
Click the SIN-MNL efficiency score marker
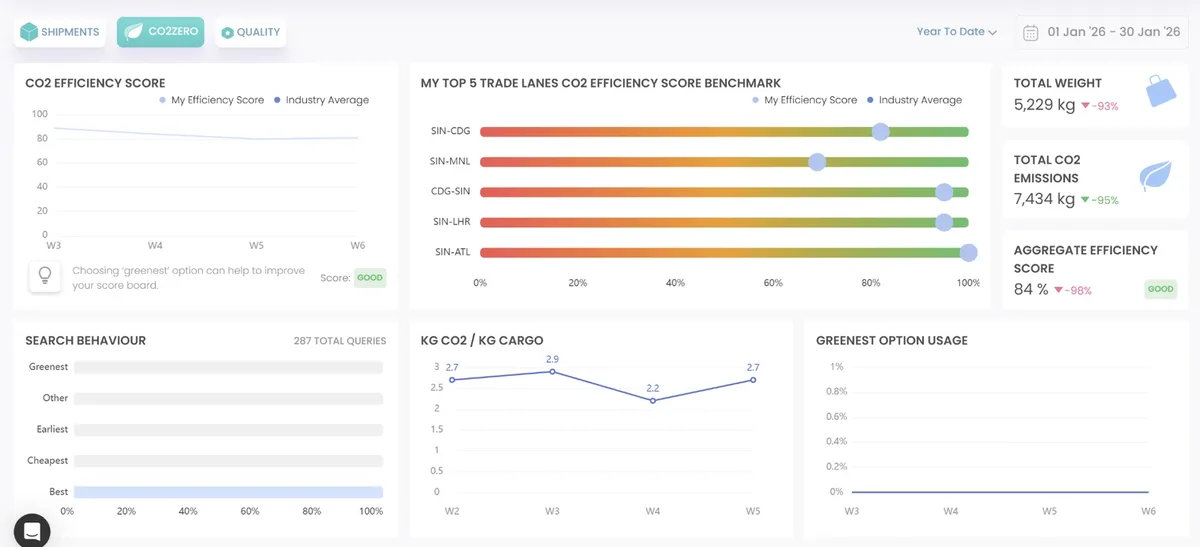pyautogui.click(x=817, y=161)
